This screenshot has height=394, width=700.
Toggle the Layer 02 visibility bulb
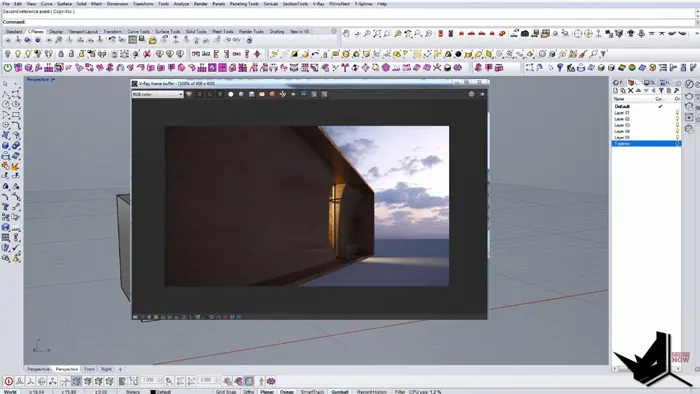(x=677, y=119)
